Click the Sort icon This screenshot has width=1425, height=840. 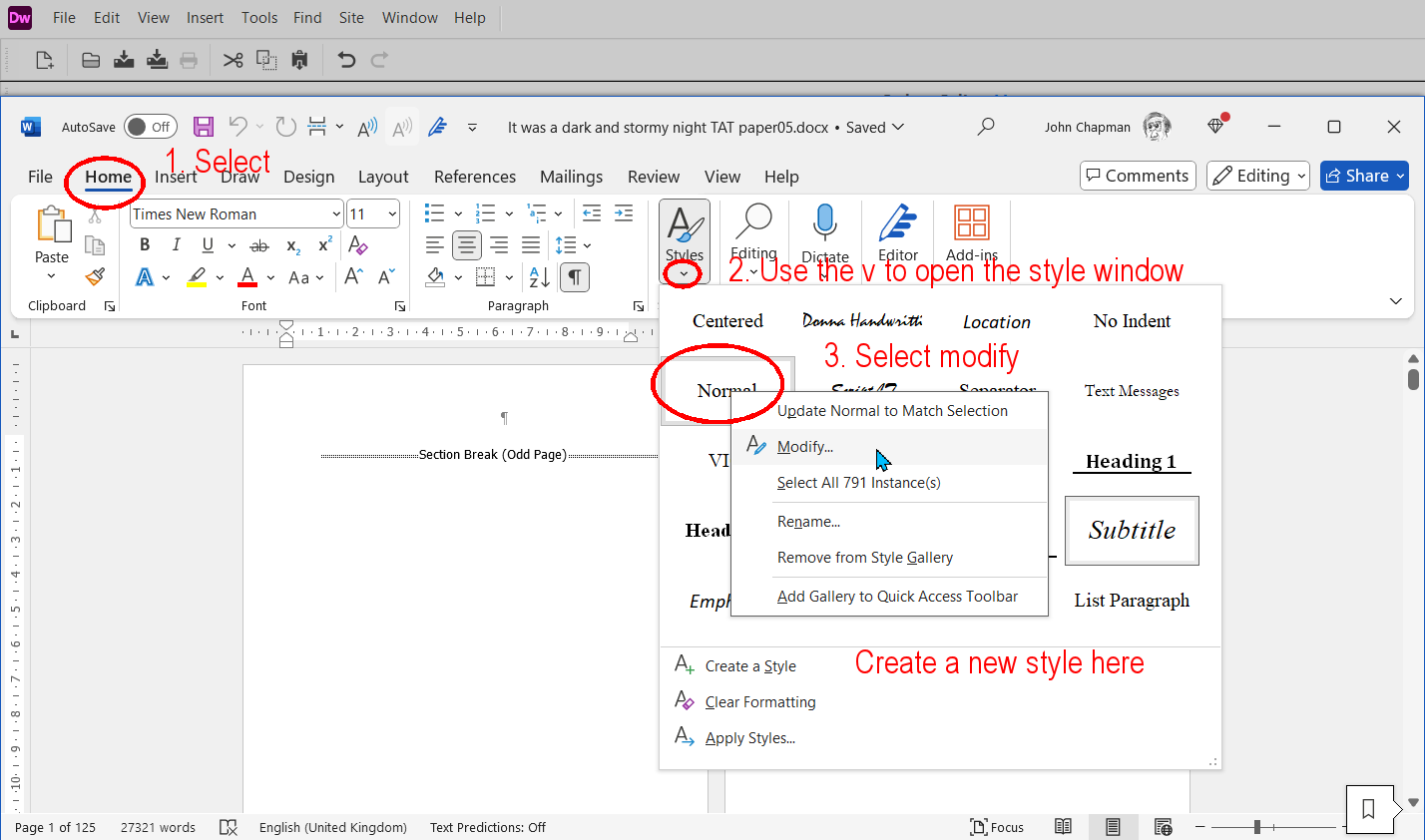(539, 277)
